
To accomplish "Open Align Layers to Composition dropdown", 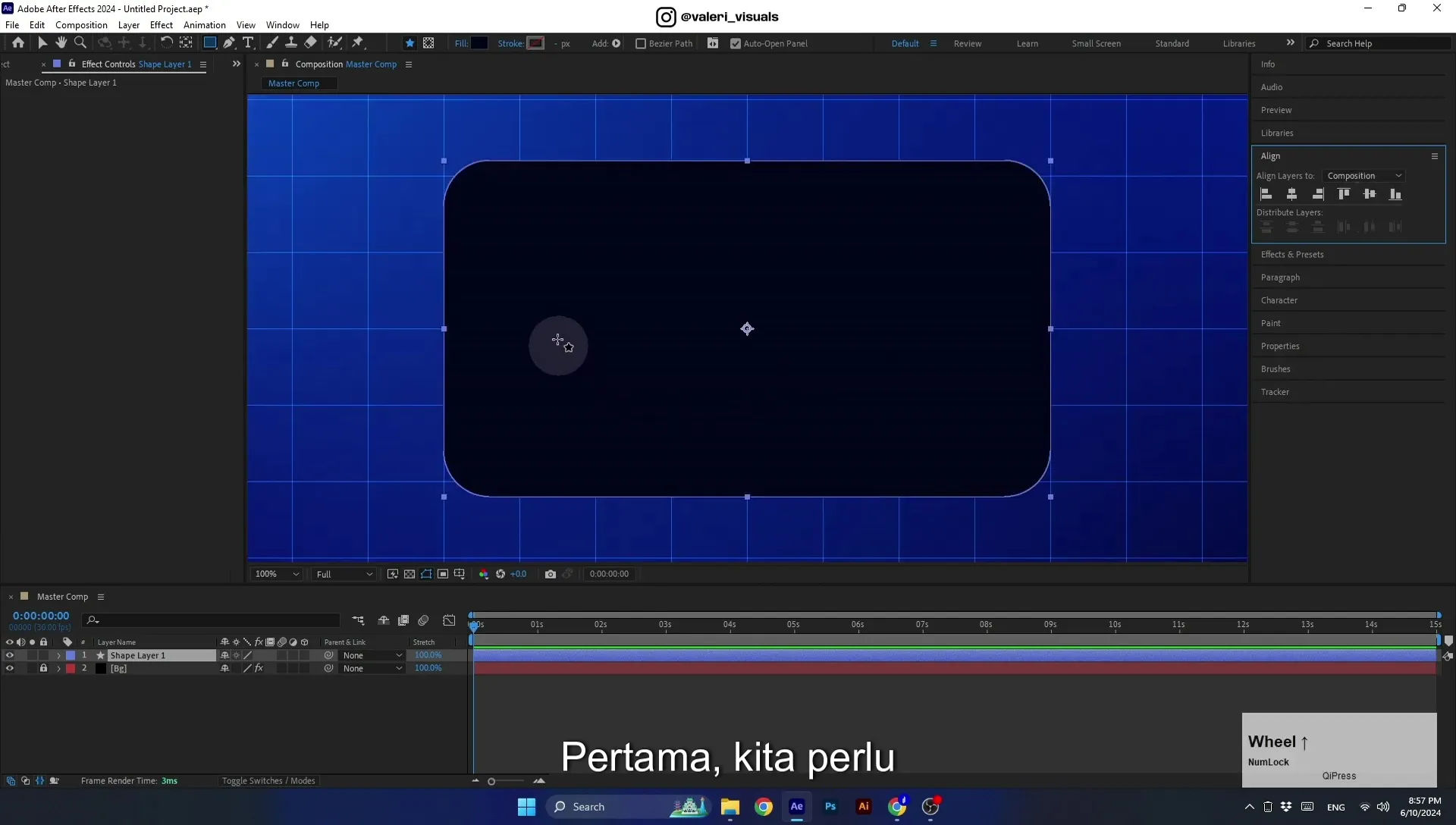I will coord(1363,176).
